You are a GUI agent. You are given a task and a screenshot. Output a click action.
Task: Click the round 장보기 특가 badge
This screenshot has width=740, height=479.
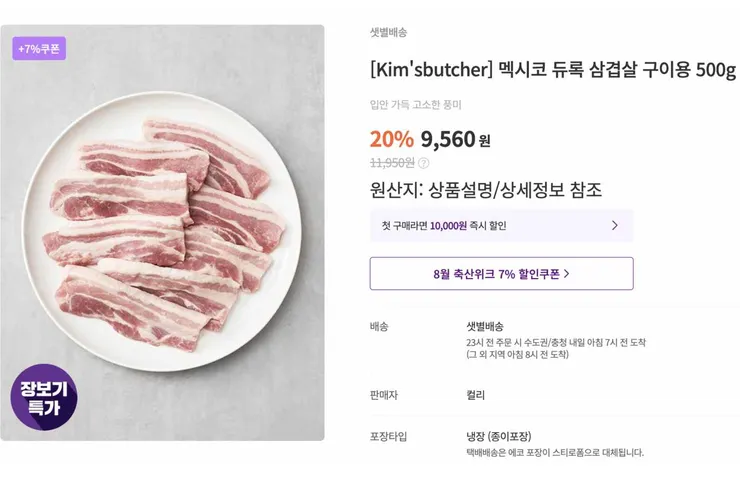point(44,397)
